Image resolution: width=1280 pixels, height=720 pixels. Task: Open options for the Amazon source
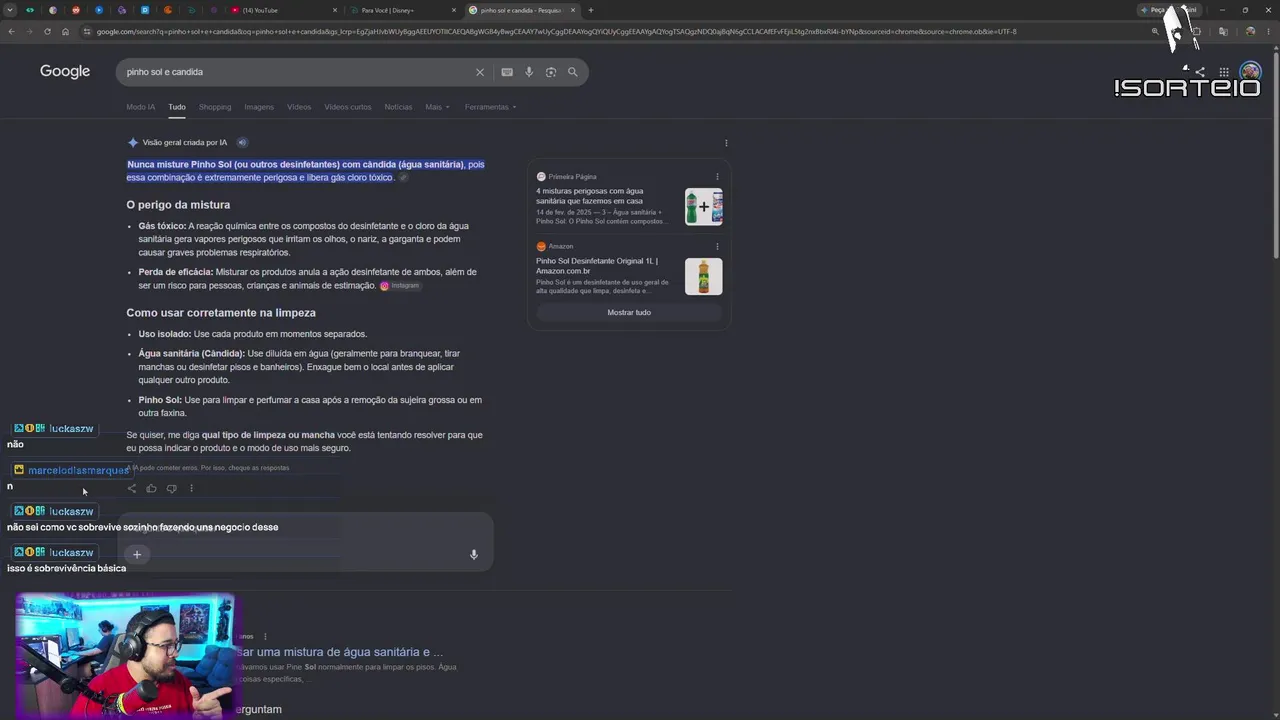(717, 247)
